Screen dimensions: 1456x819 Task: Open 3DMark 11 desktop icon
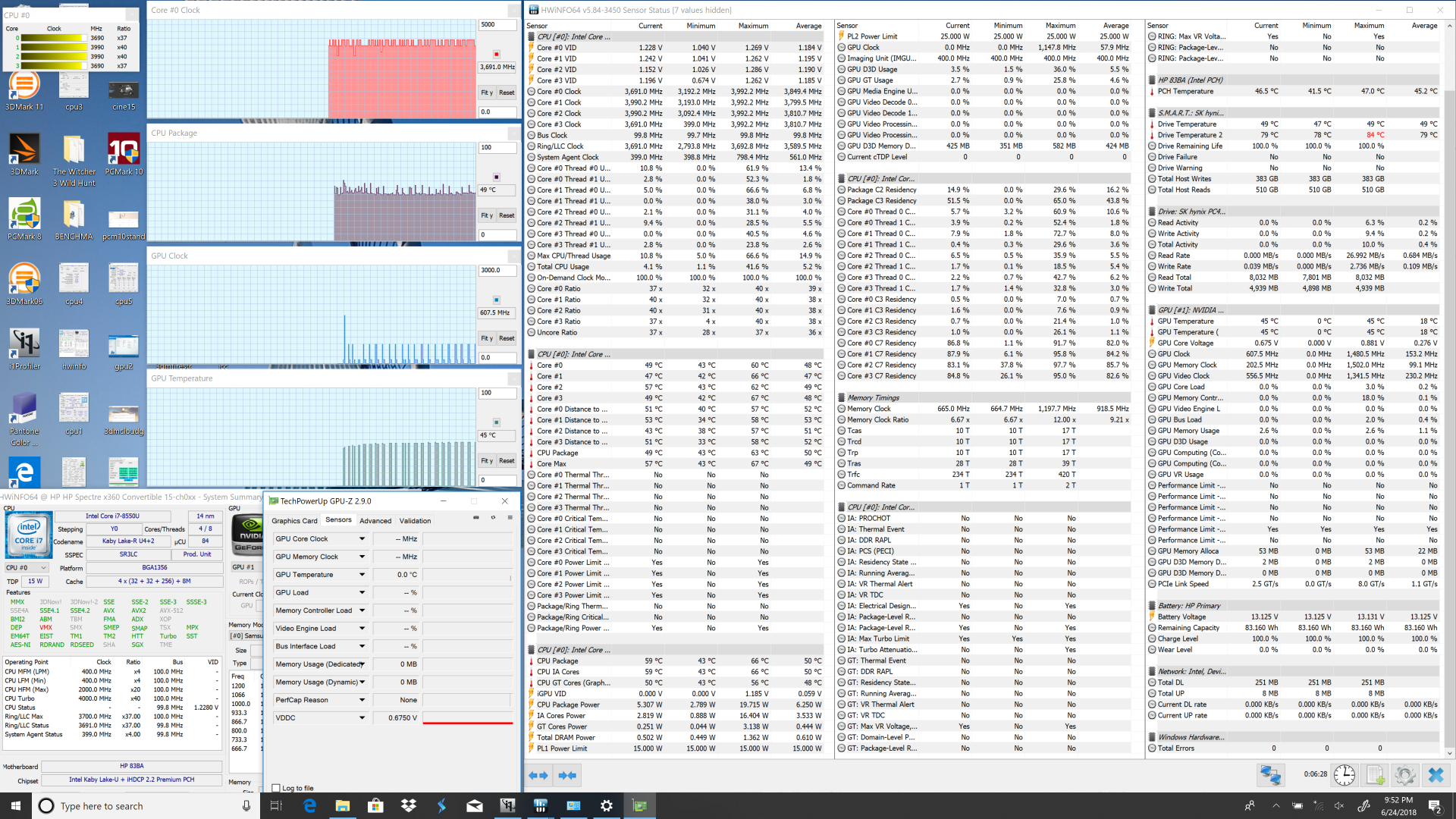pyautogui.click(x=24, y=90)
